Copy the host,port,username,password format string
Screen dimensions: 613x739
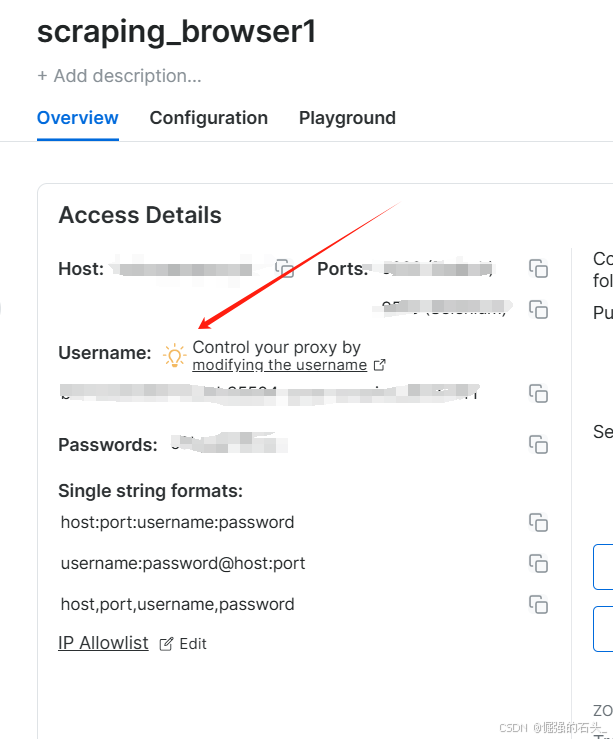538,604
